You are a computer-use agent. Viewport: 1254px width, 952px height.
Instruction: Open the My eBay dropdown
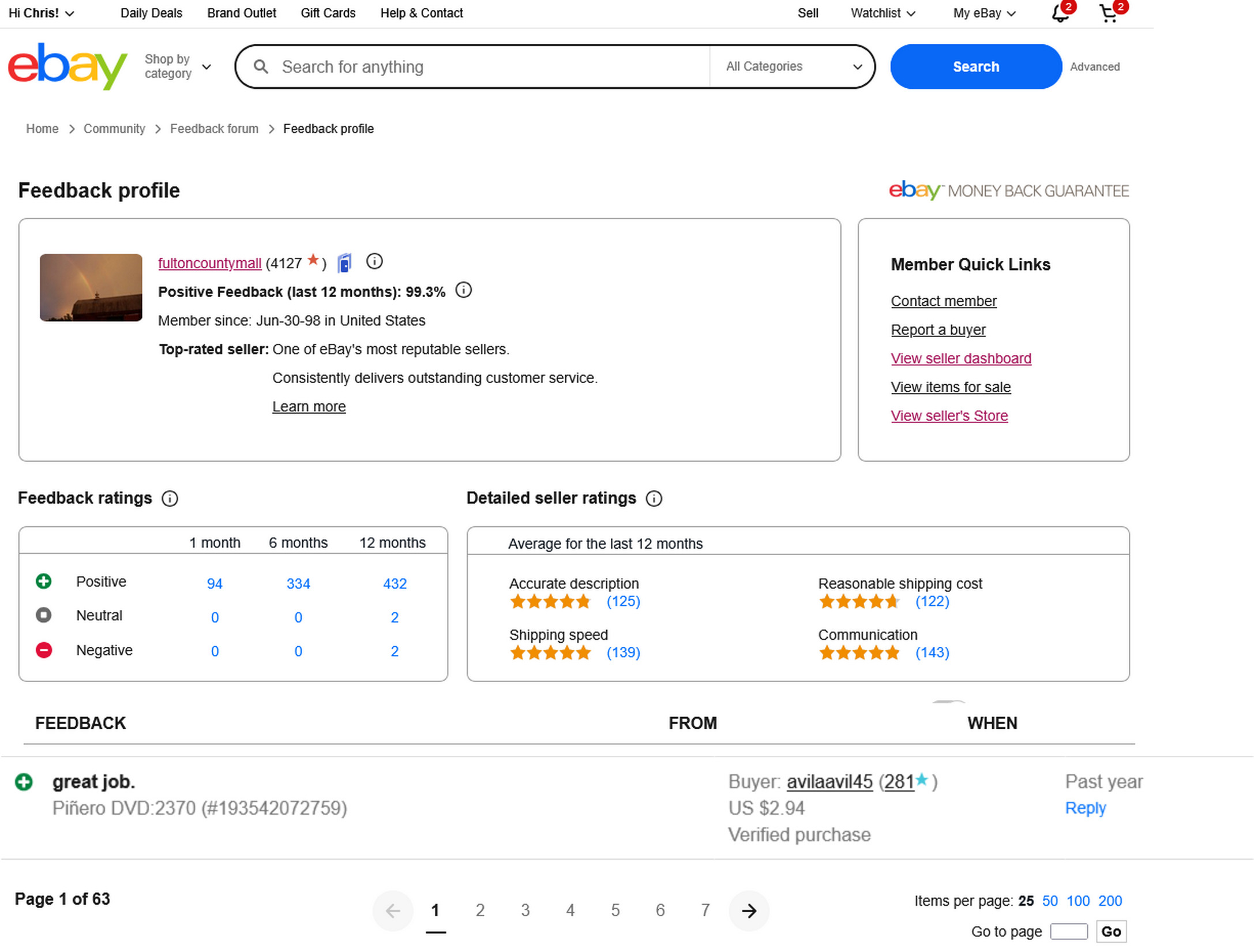(x=983, y=13)
